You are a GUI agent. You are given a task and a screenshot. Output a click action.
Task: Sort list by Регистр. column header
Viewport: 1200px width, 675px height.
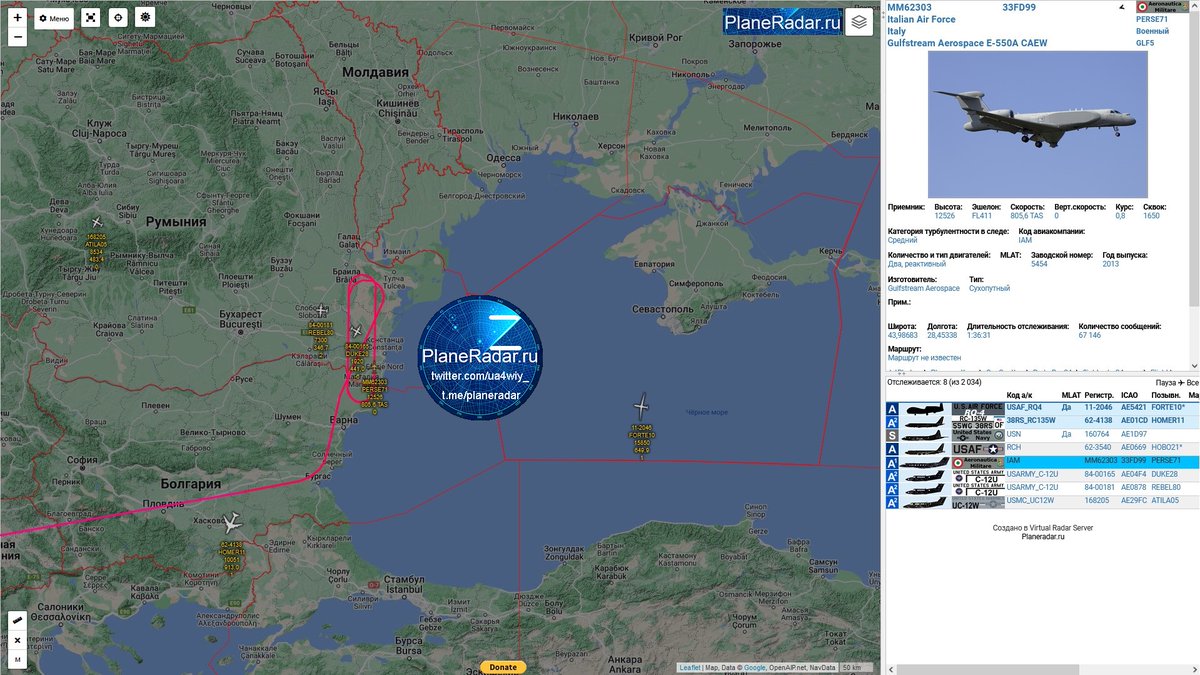coord(1100,395)
